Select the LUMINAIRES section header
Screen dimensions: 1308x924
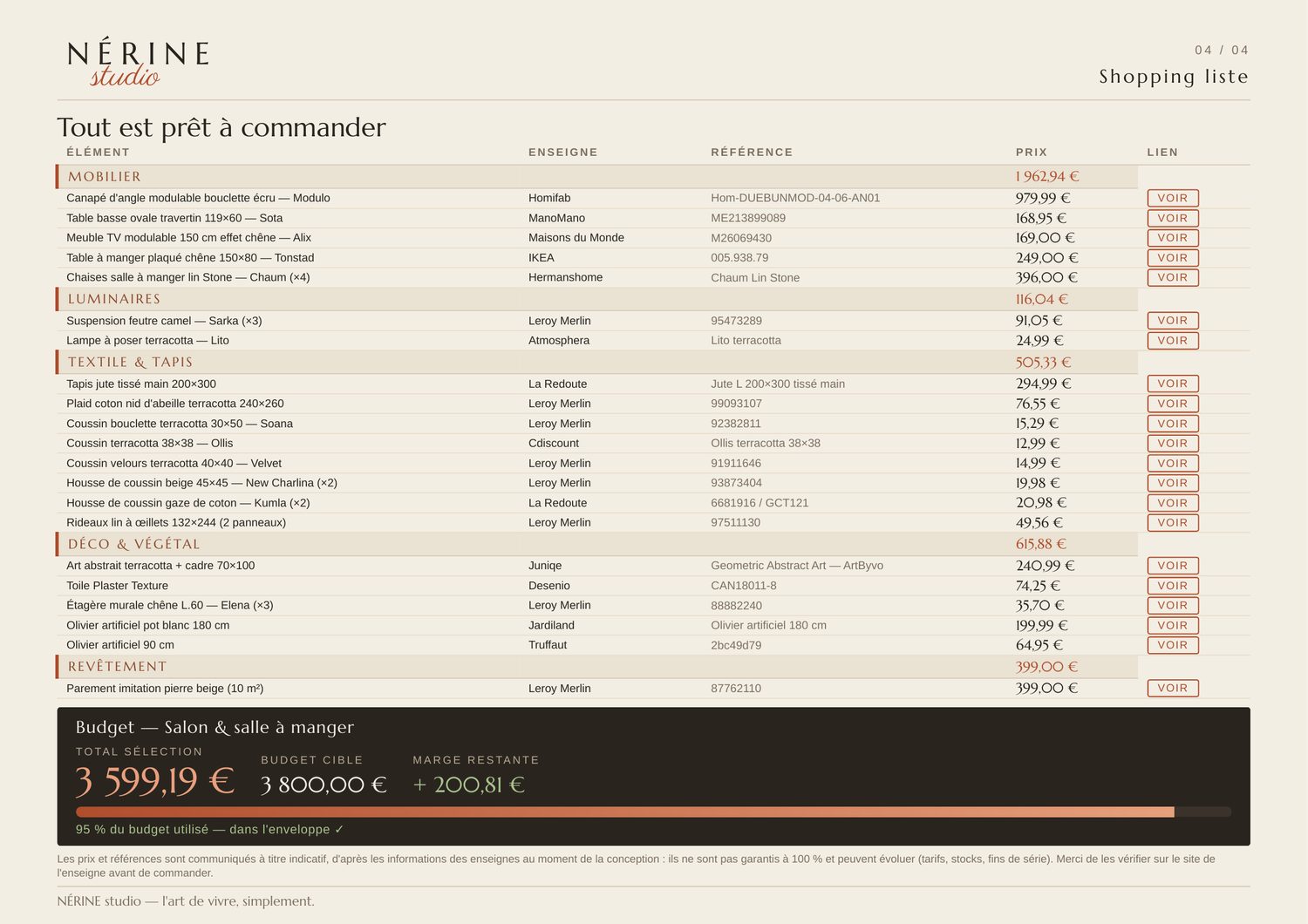[597, 299]
